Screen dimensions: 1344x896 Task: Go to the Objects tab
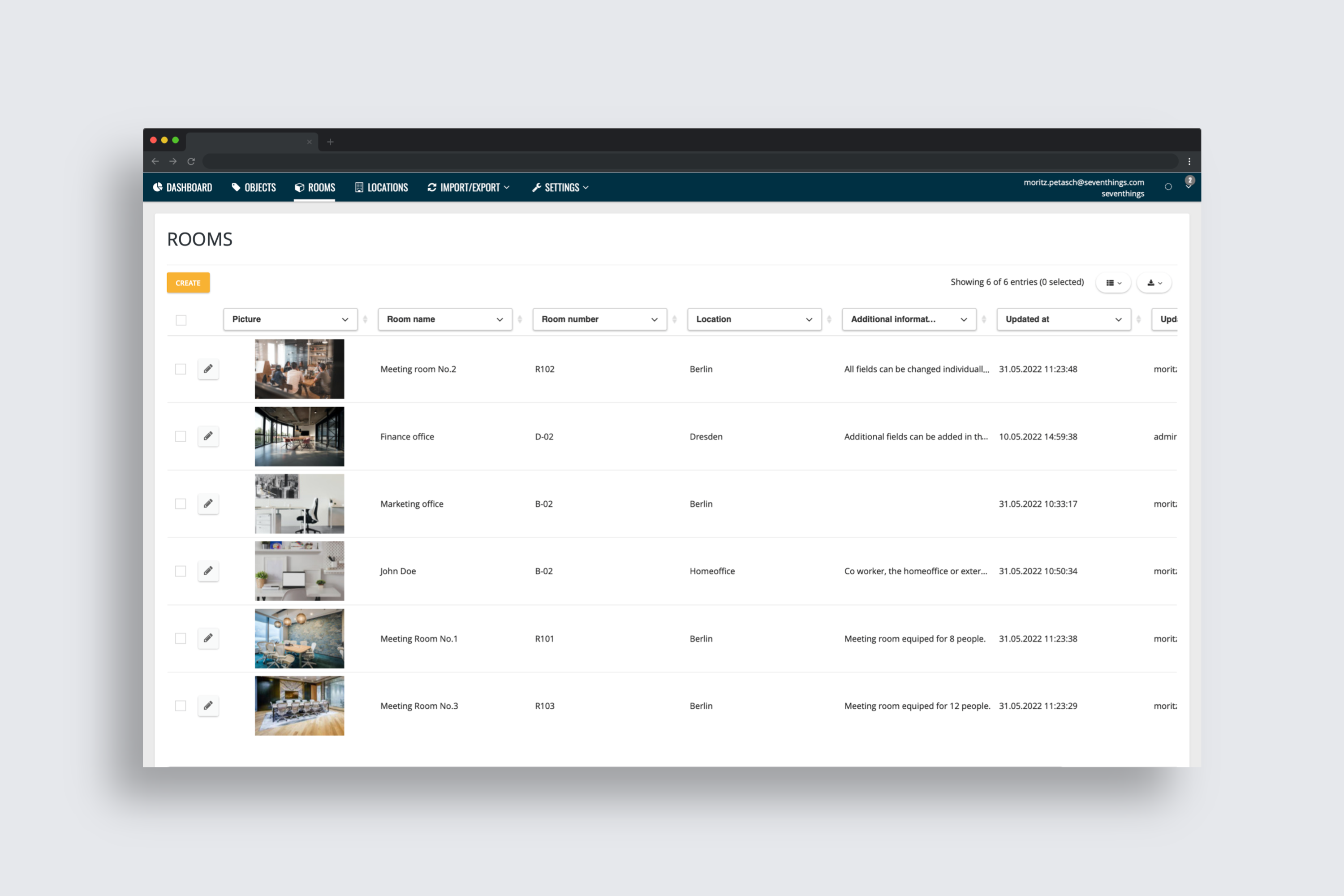pyautogui.click(x=254, y=187)
